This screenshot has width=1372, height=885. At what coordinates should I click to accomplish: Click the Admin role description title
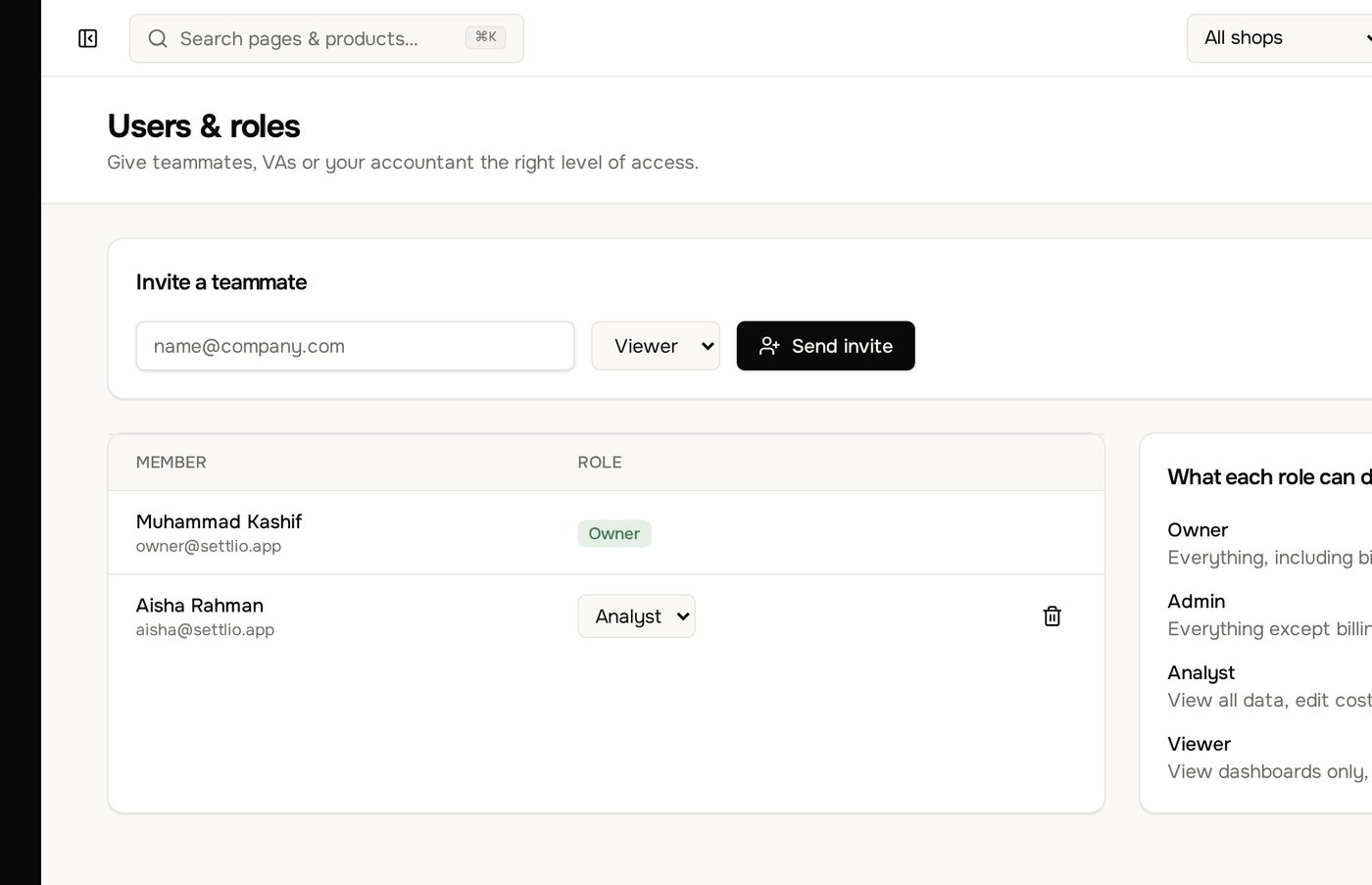click(1197, 601)
